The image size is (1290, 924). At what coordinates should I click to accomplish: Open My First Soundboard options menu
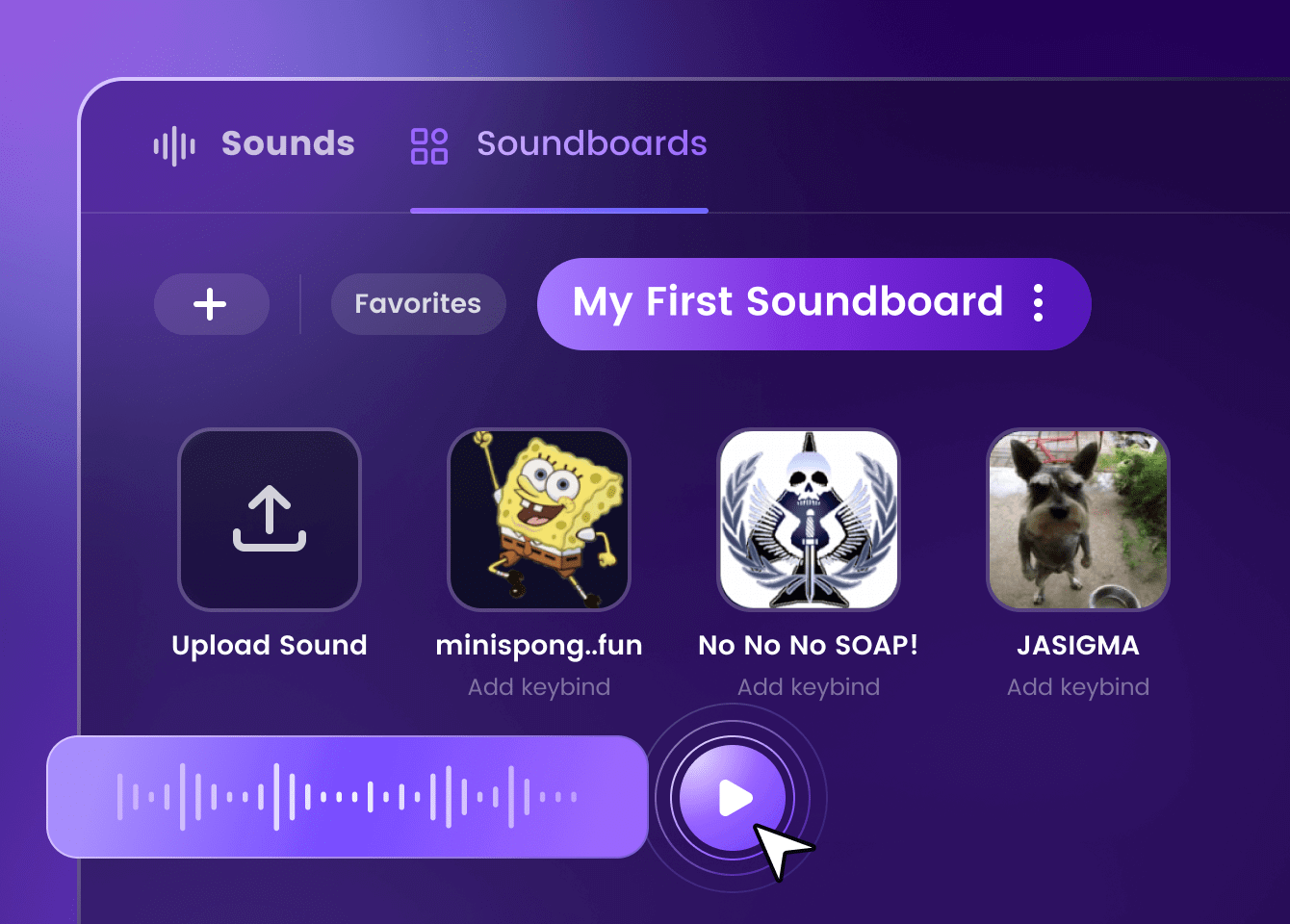[1038, 303]
